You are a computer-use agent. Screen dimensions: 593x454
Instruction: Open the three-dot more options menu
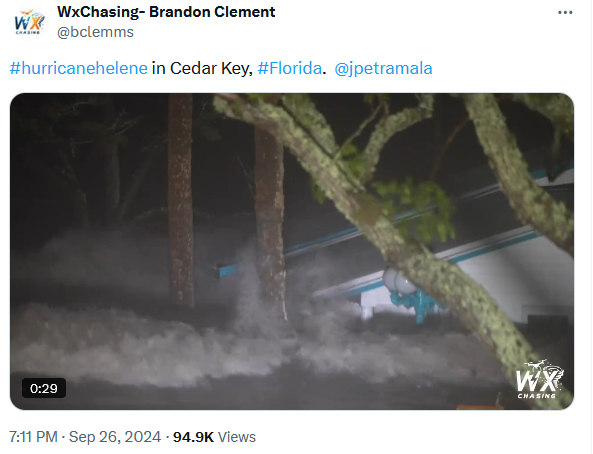coord(565,12)
